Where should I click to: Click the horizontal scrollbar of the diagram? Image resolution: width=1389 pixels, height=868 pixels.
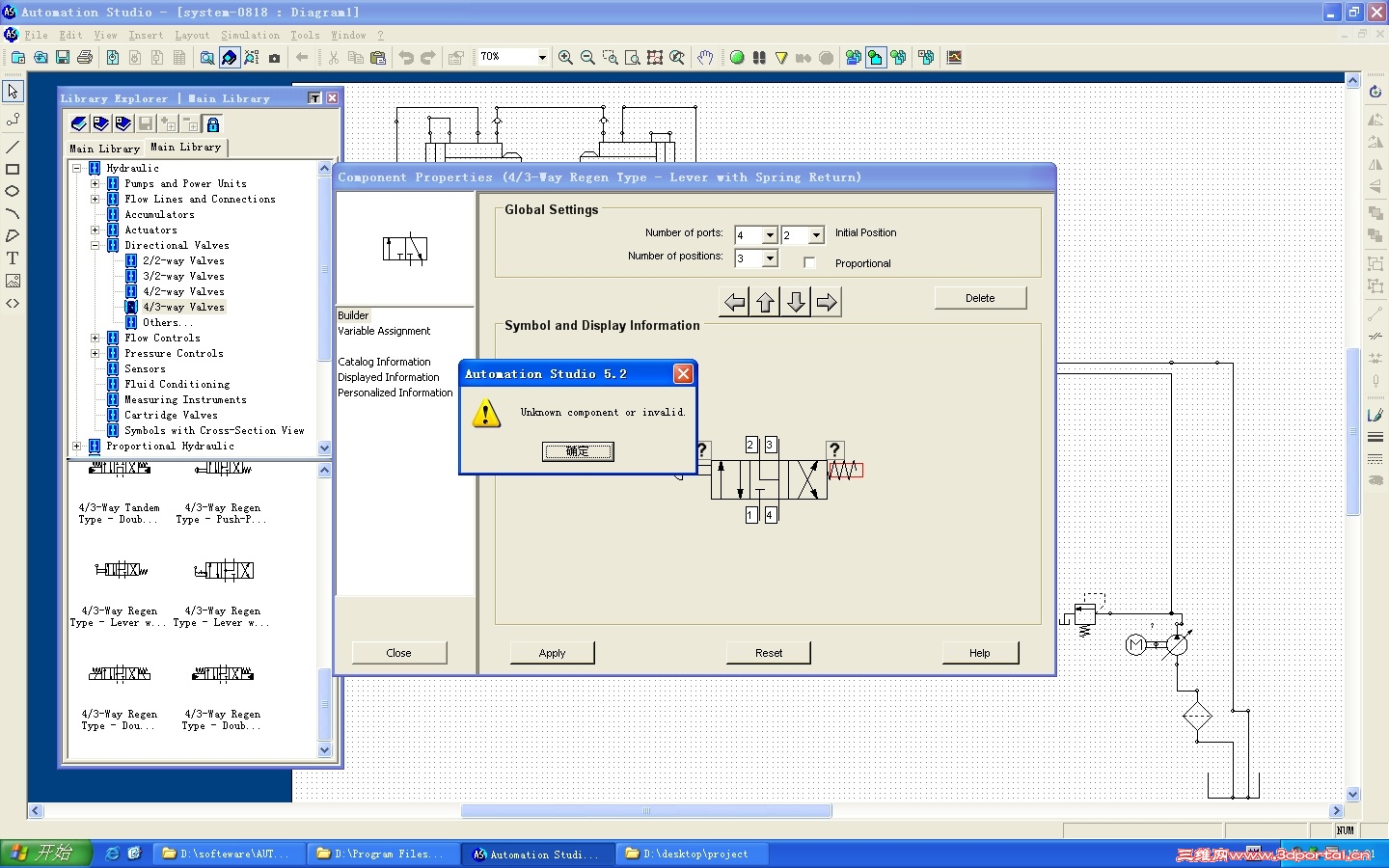[646, 811]
